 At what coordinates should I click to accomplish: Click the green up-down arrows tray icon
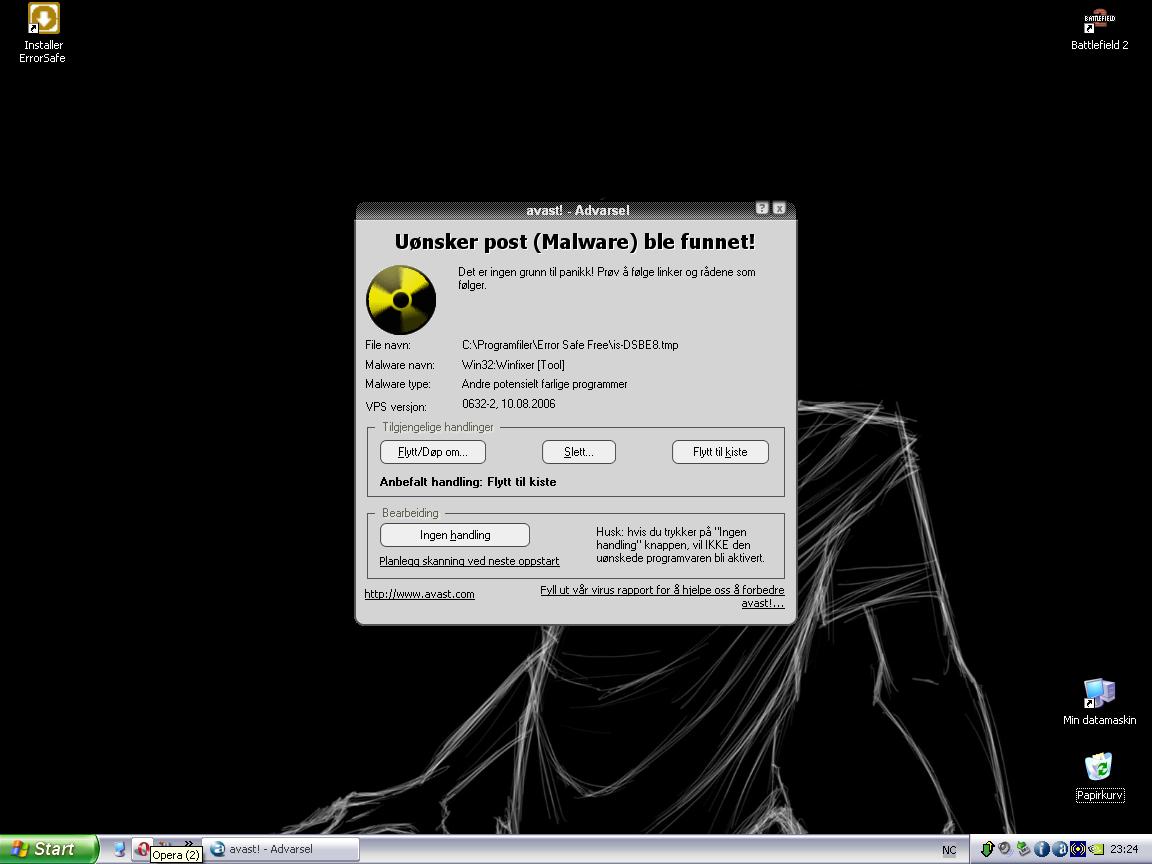[x=987, y=849]
